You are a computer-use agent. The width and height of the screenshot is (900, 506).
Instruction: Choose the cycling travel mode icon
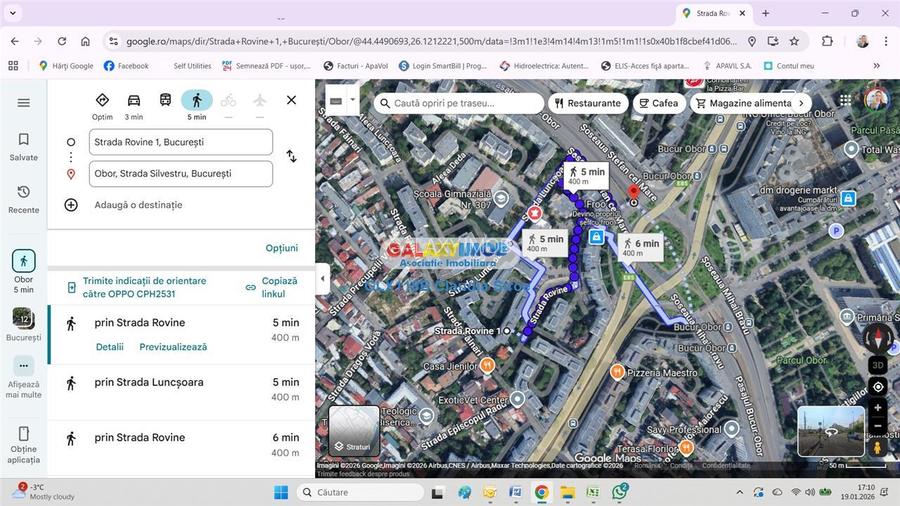(228, 100)
